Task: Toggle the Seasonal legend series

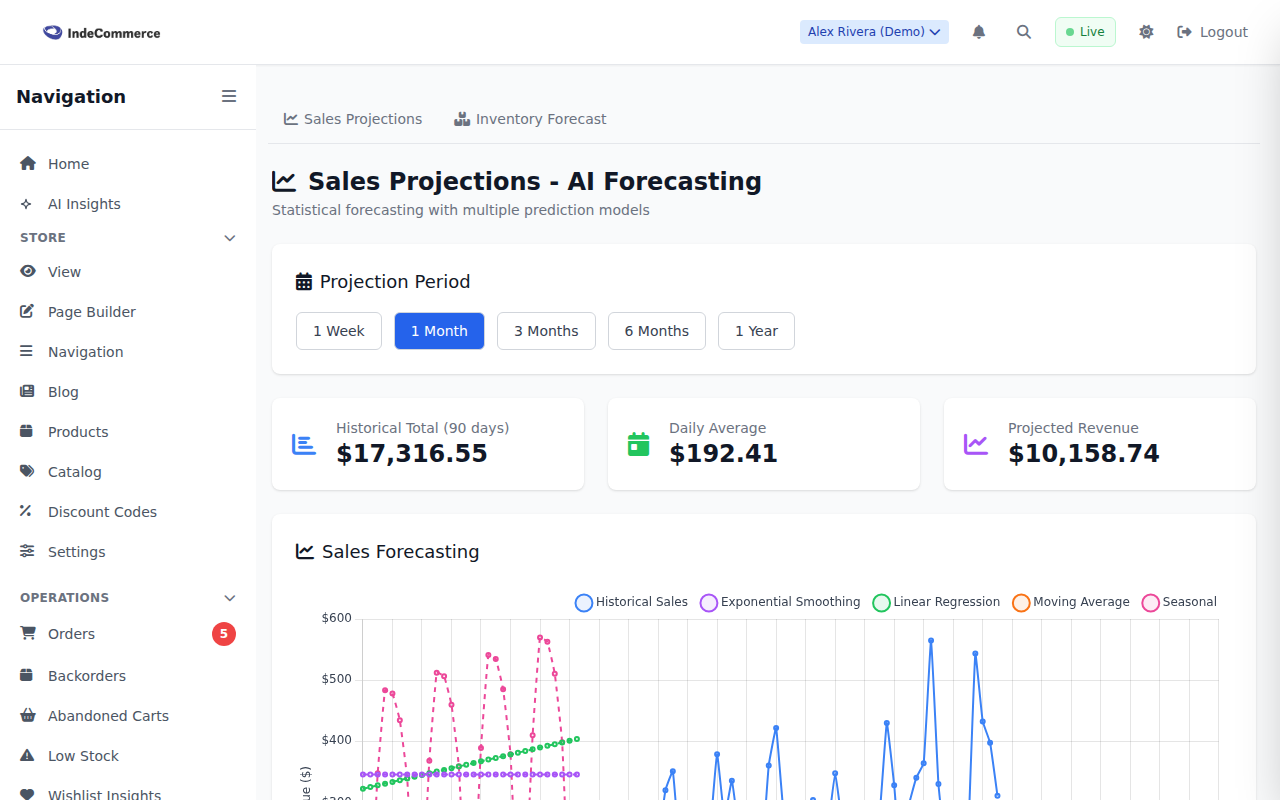Action: coord(1180,603)
